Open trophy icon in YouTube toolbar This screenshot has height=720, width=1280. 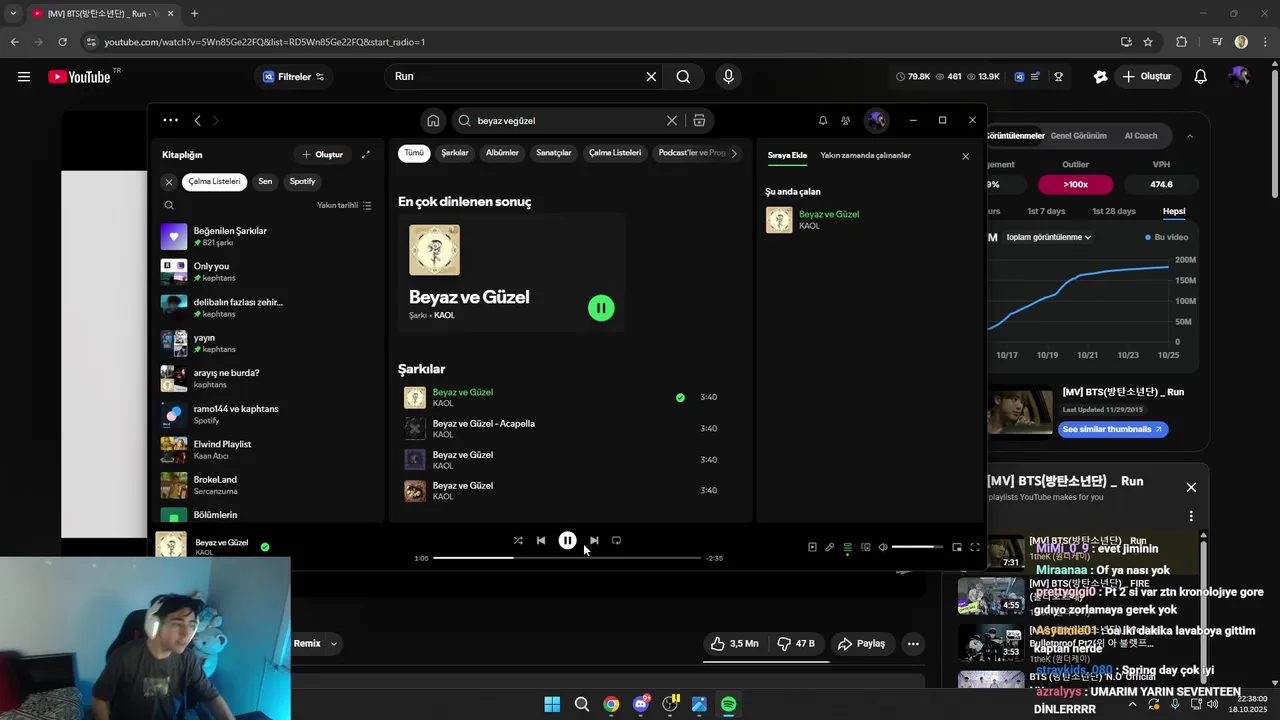1058,76
